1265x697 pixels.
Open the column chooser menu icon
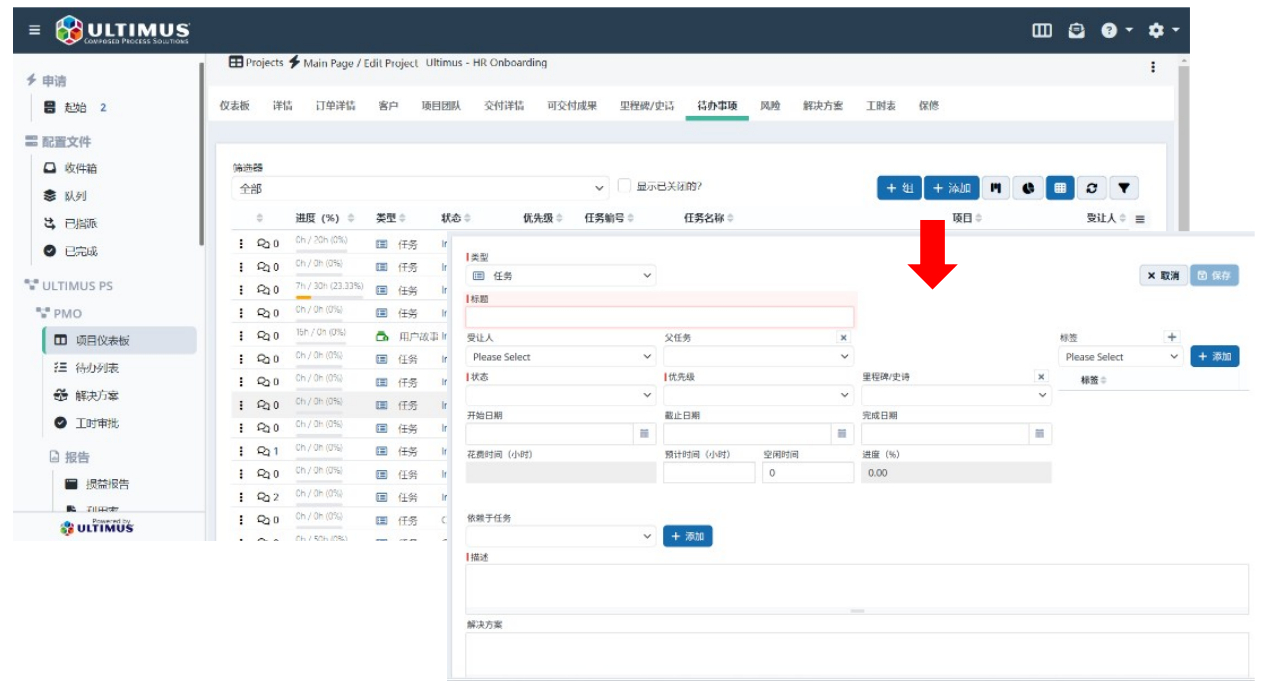(x=1140, y=218)
